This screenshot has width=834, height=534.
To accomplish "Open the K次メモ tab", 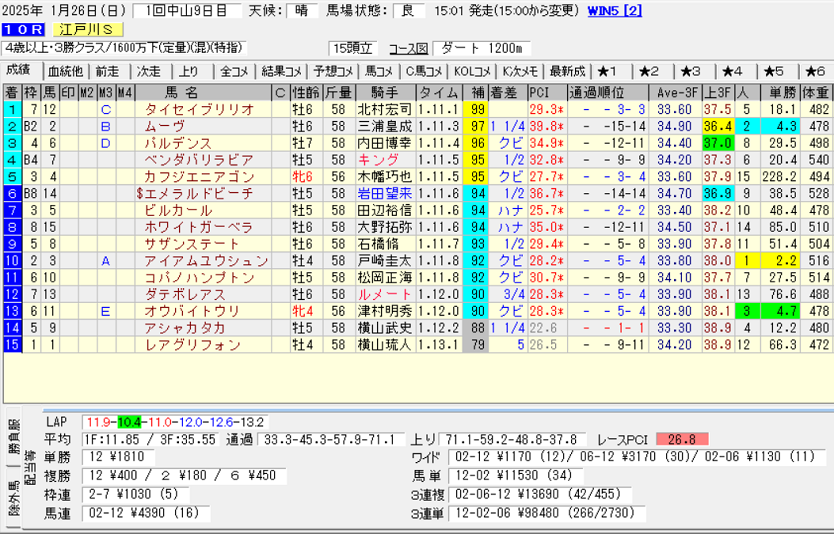I will click(x=520, y=71).
